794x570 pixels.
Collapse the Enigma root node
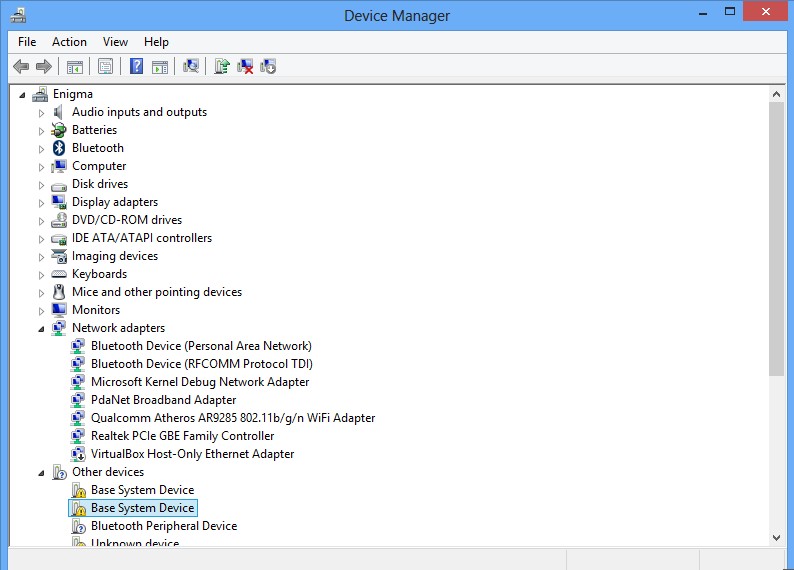23,95
